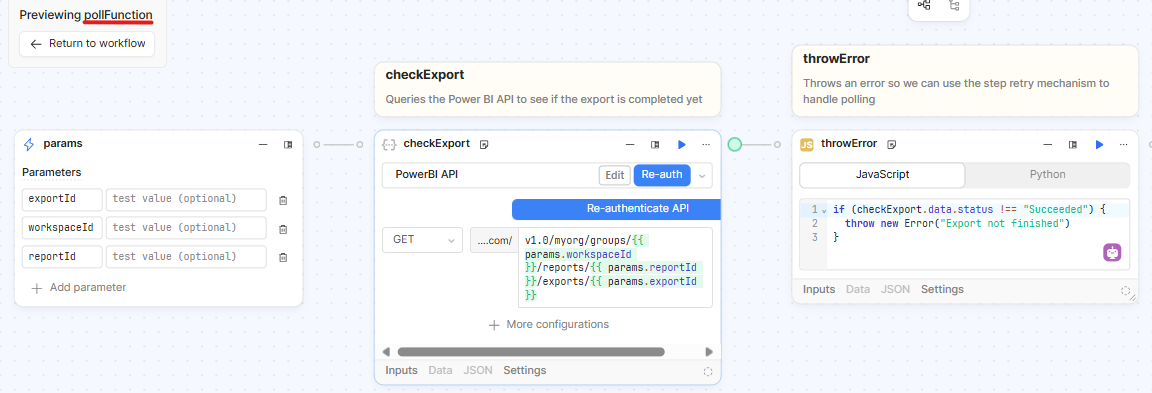Open purple AI assistant robot icon
The image size is (1152, 393).
coord(1112,252)
